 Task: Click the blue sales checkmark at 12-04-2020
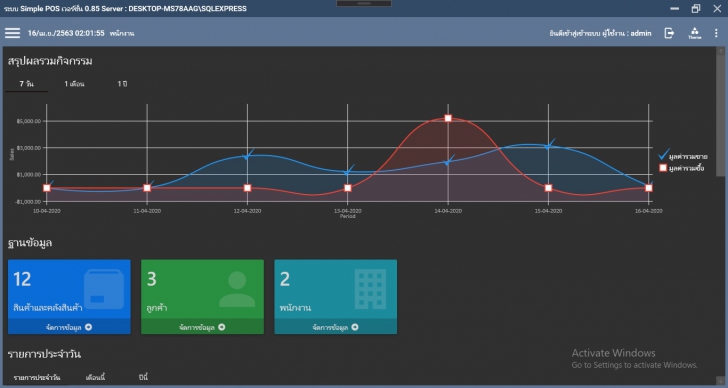click(x=247, y=155)
